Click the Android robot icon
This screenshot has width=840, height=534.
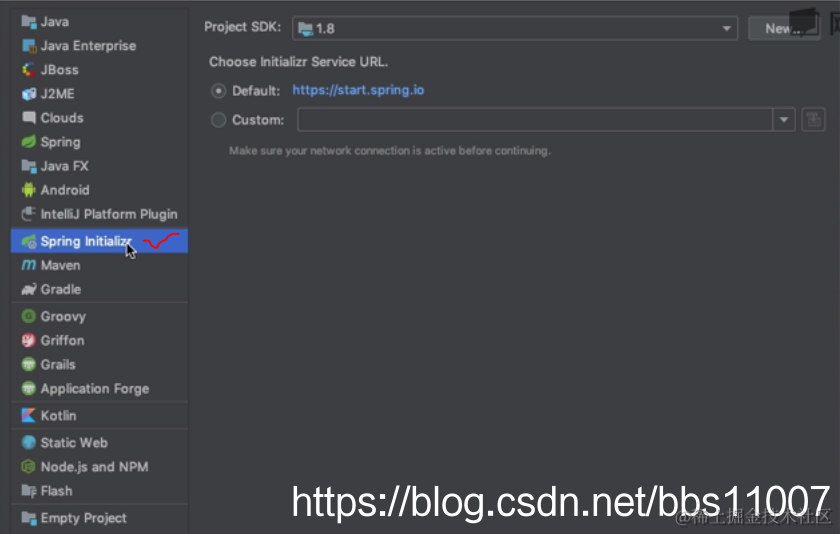coord(28,190)
